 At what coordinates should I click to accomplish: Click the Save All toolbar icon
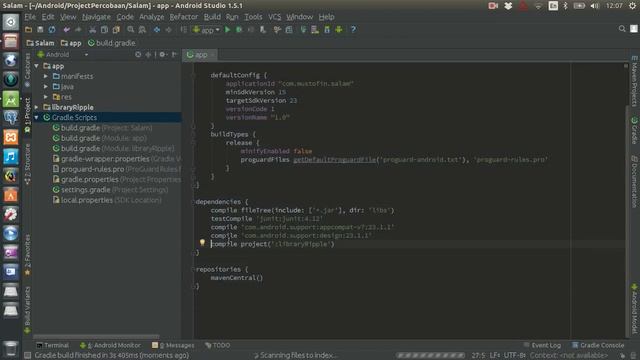40,30
